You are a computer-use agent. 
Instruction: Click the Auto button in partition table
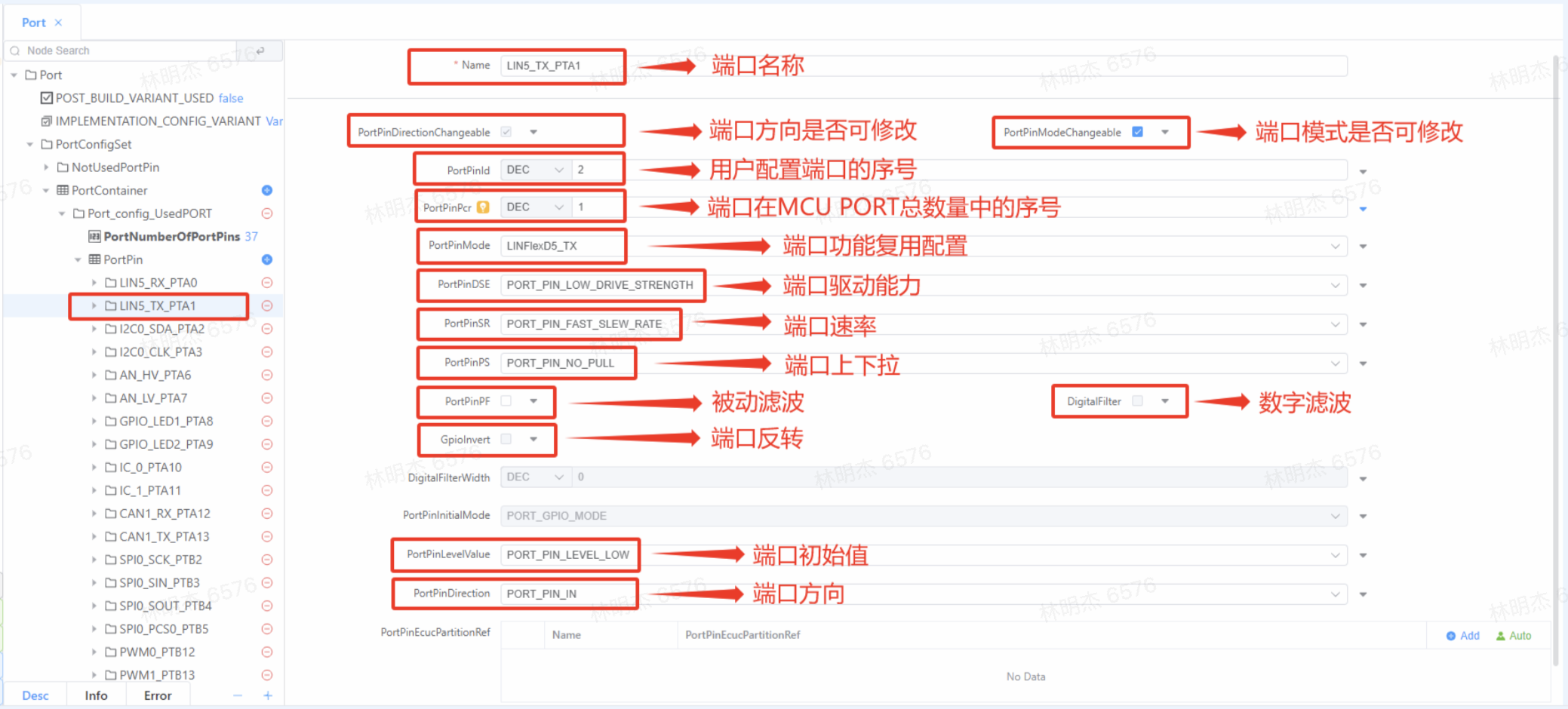point(1513,636)
